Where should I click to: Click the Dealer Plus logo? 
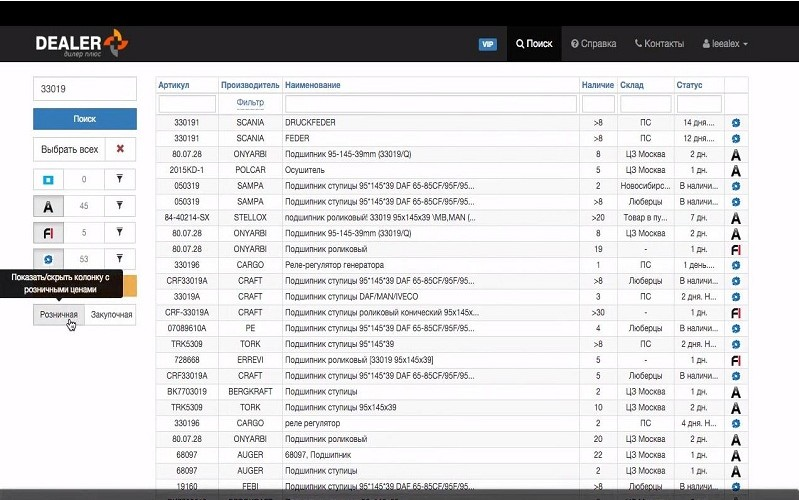82,43
